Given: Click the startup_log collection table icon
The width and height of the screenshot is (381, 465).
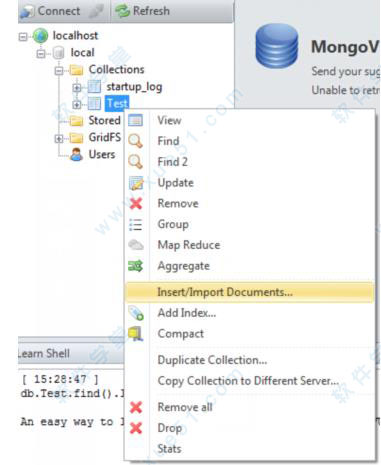Looking at the screenshot, I should point(94,87).
